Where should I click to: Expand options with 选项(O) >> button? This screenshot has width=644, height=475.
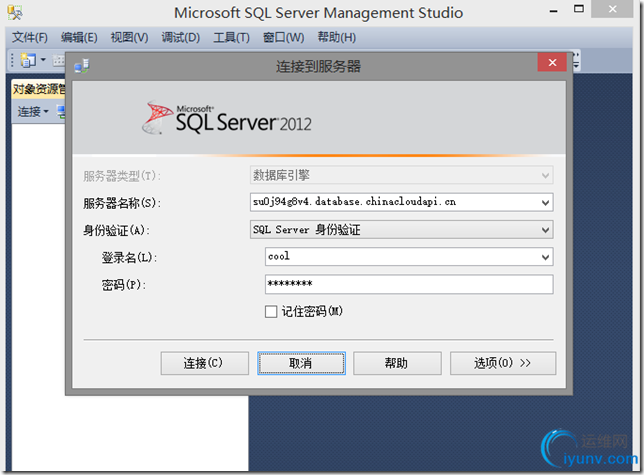502,363
